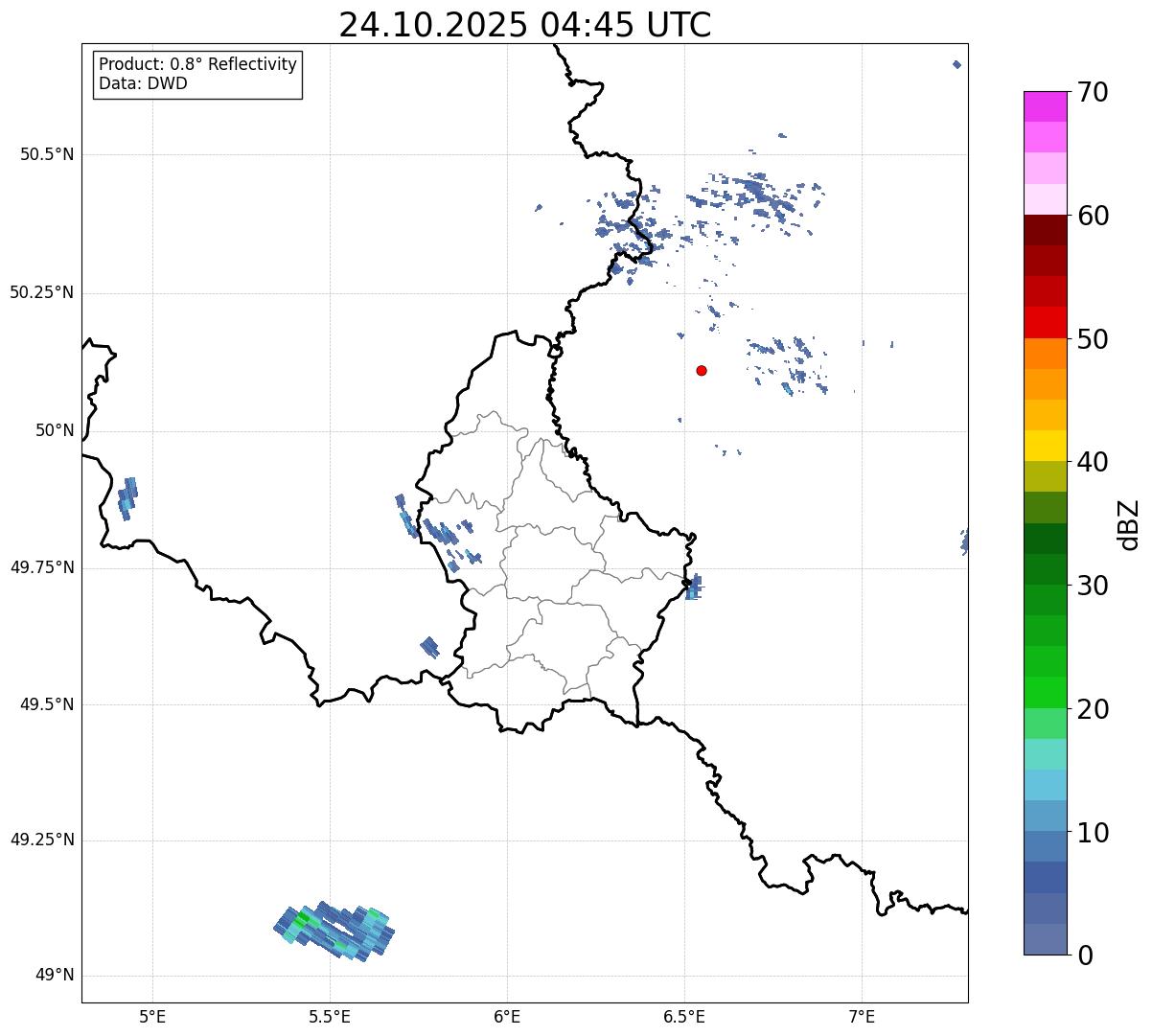Click the 49°N latitude label
This screenshot has height=1036, width=1152.
[55, 976]
